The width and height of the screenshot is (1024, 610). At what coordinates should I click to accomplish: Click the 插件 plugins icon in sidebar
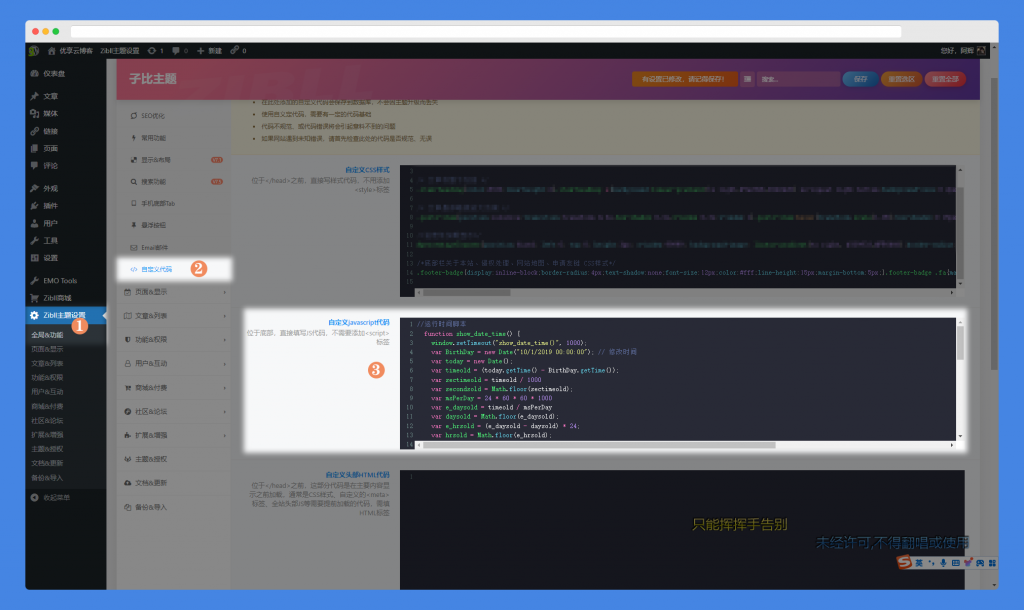(35, 205)
